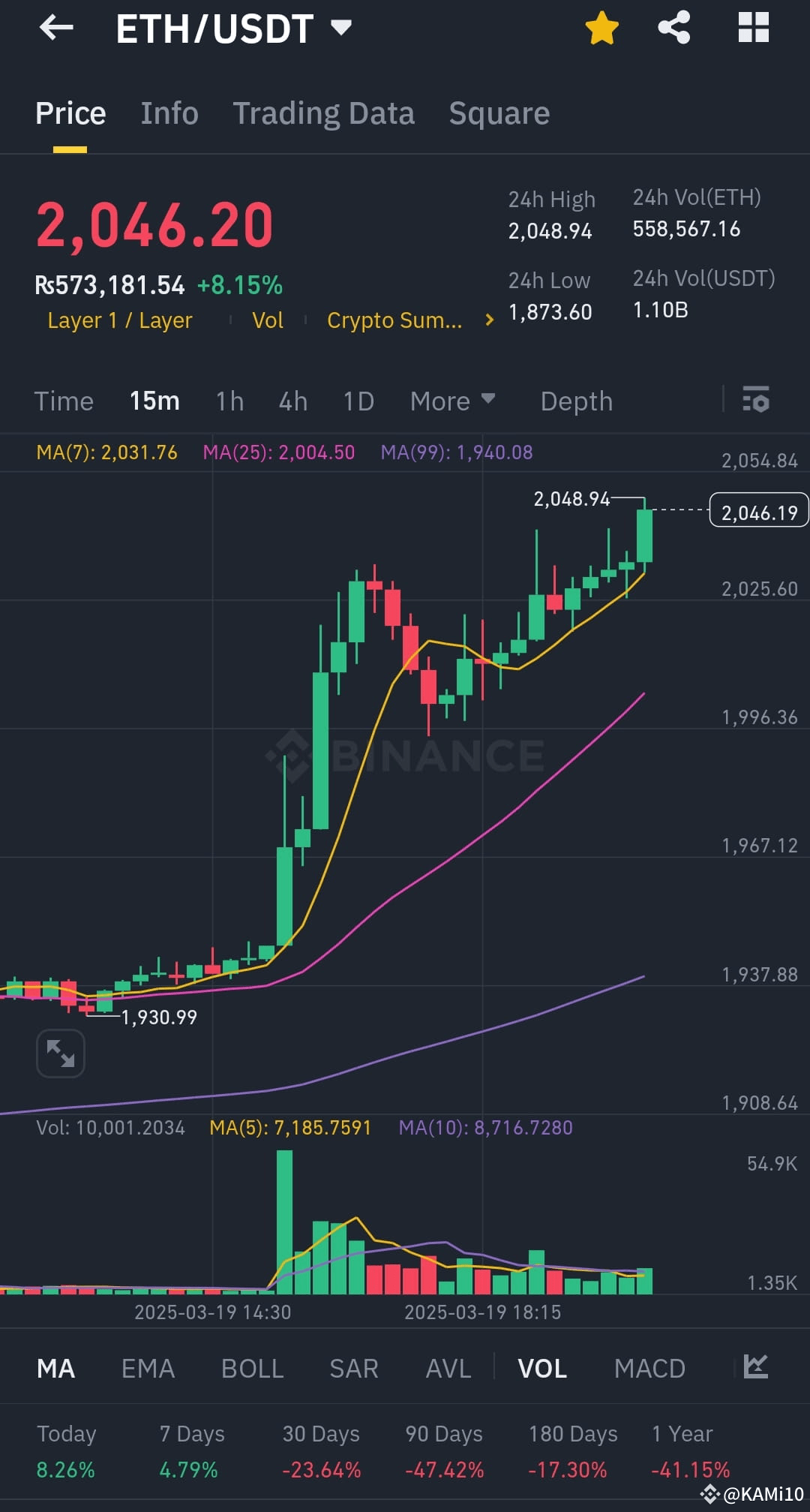Tap the share icon for ETH/USDT
The height and width of the screenshot is (1512, 810).
673,27
